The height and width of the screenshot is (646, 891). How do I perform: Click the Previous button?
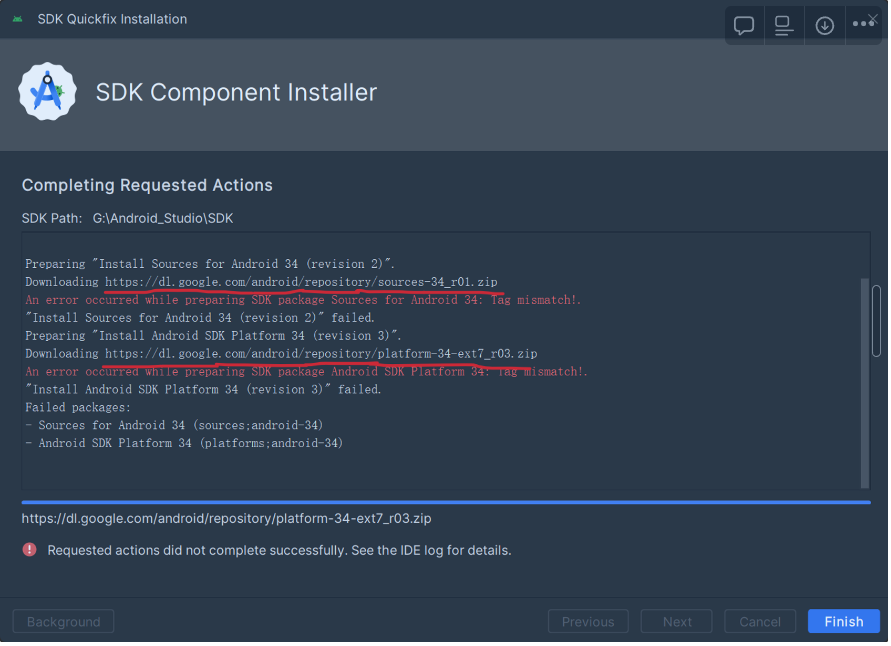click(x=588, y=622)
